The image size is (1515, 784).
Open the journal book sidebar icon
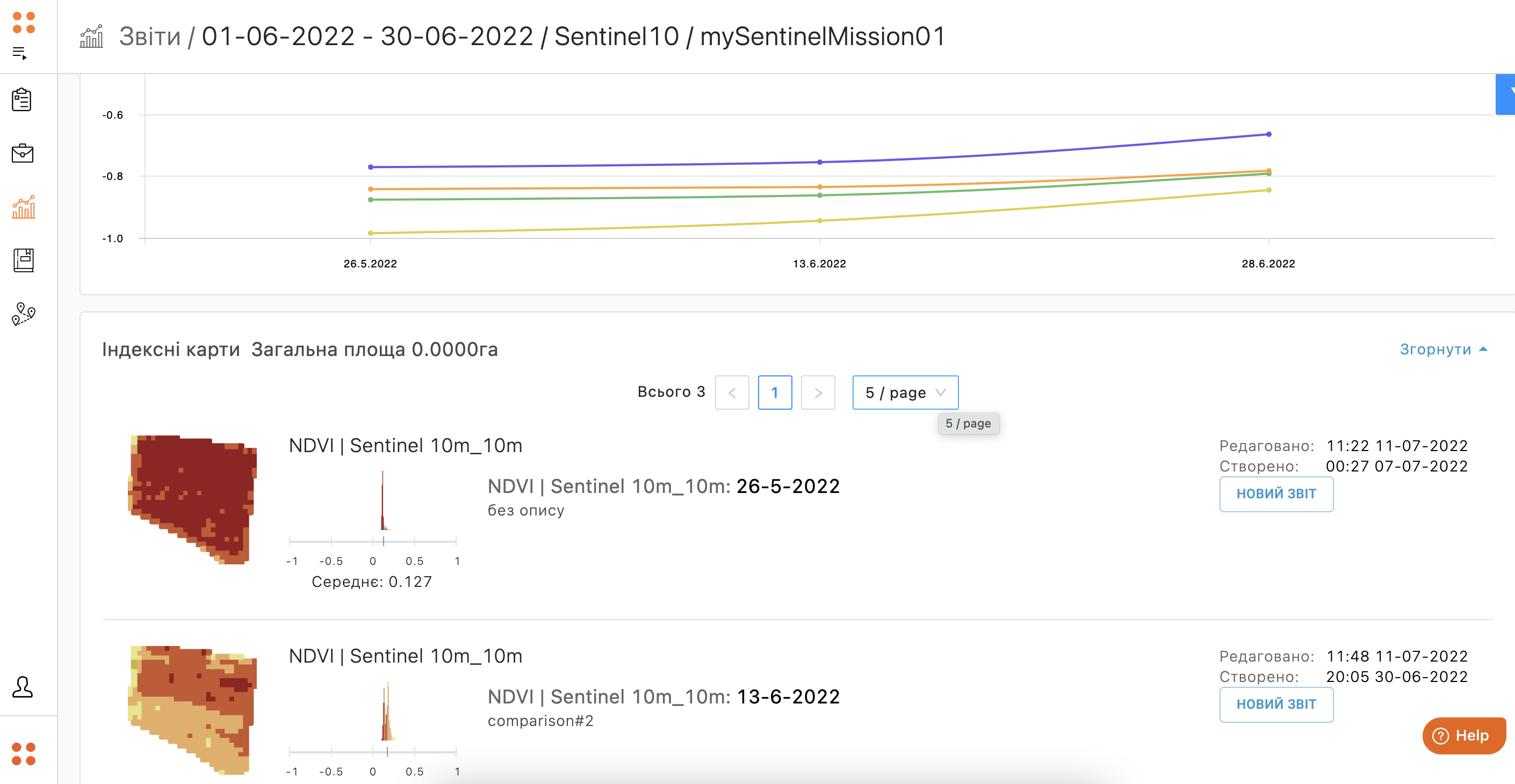24,260
